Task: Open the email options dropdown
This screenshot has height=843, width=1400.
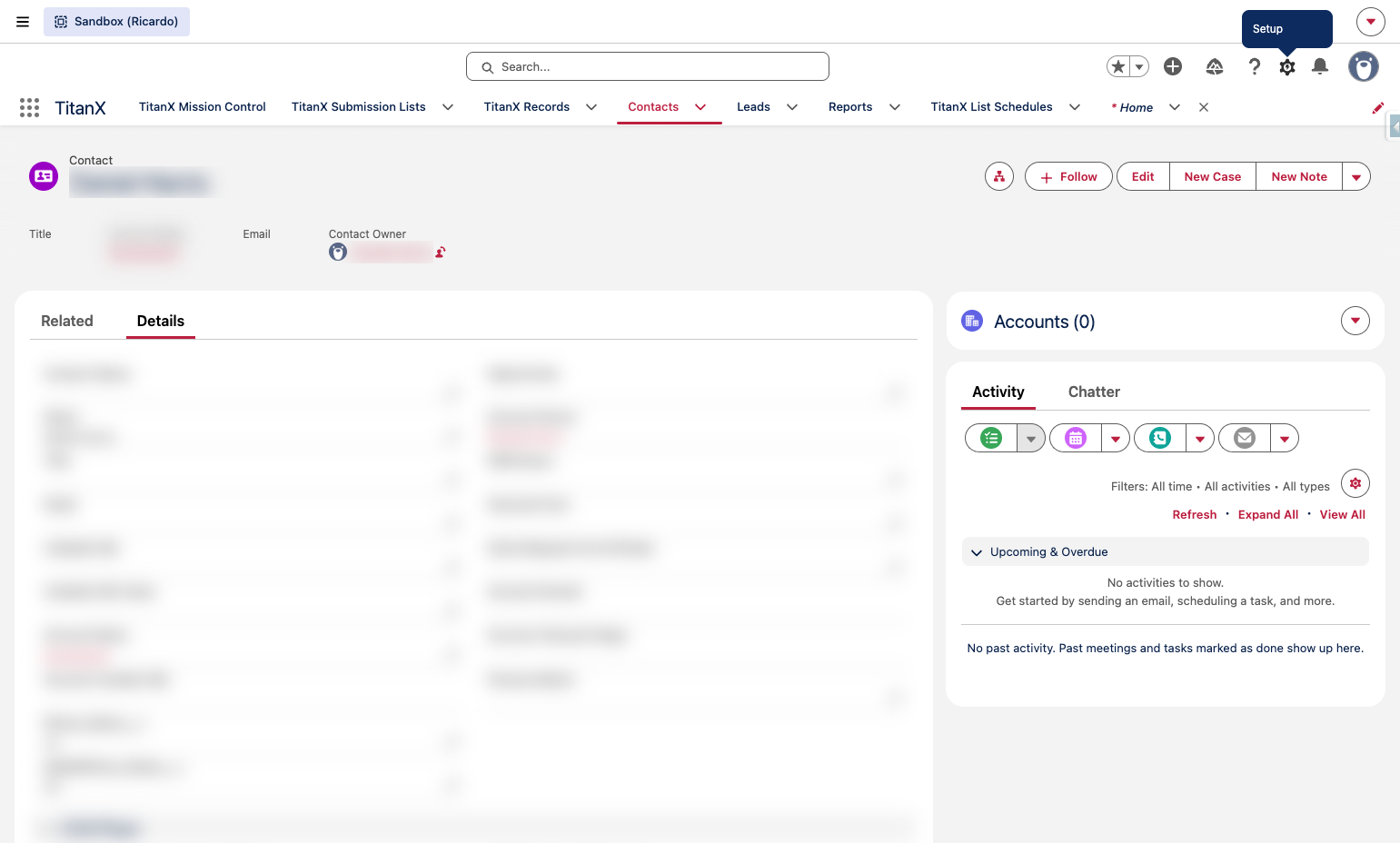Action: pos(1285,438)
